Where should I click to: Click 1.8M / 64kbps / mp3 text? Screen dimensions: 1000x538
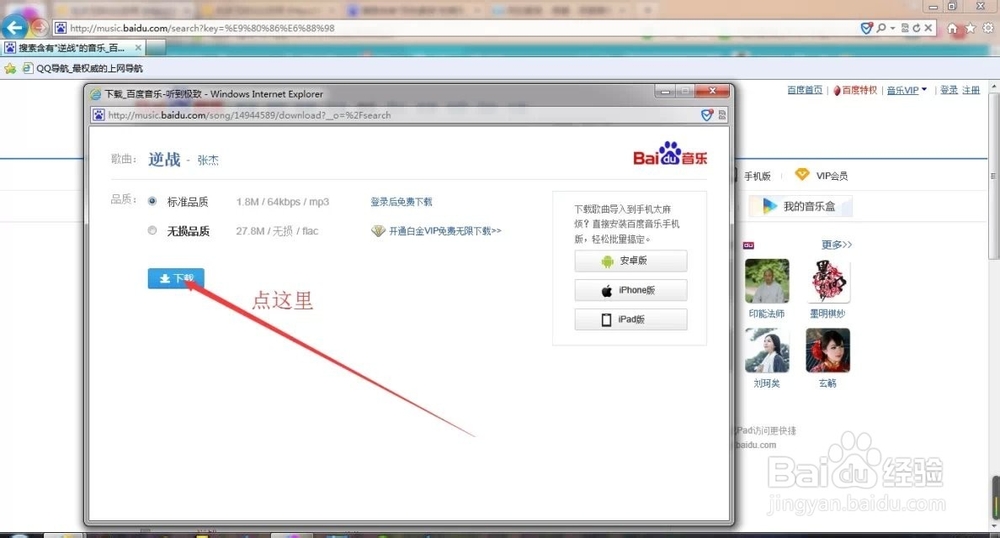click(283, 201)
